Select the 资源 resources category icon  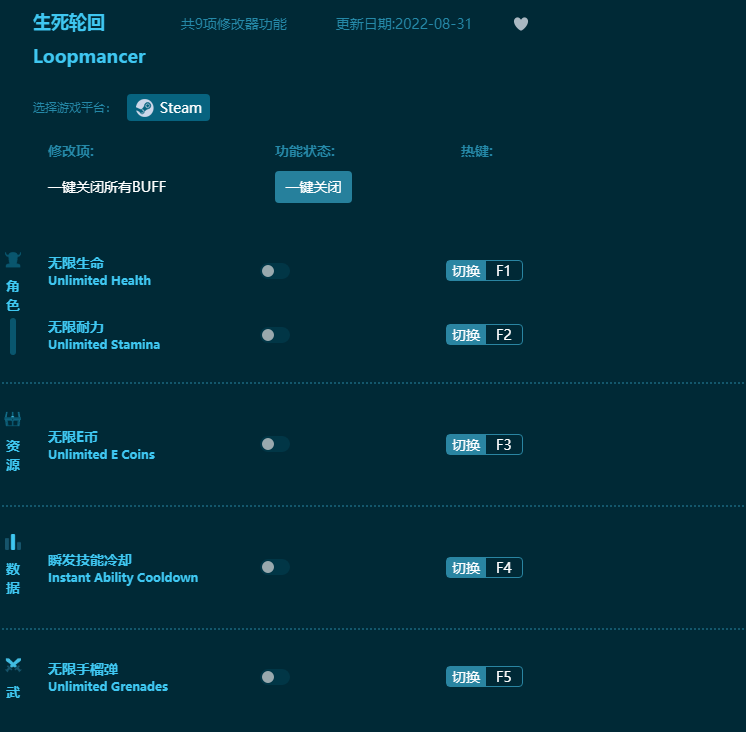point(13,419)
